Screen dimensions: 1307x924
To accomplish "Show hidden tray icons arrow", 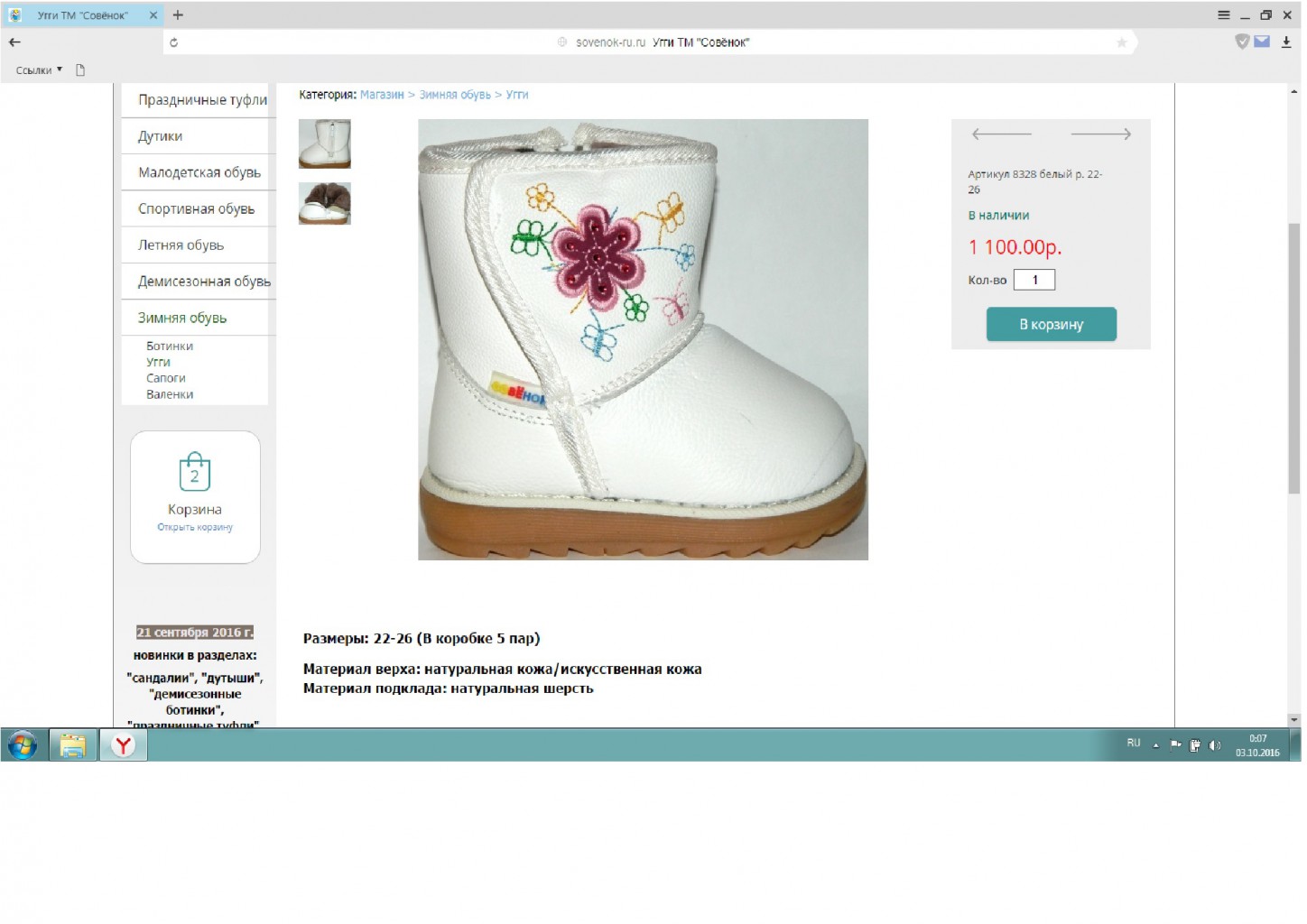I will coord(1155,745).
